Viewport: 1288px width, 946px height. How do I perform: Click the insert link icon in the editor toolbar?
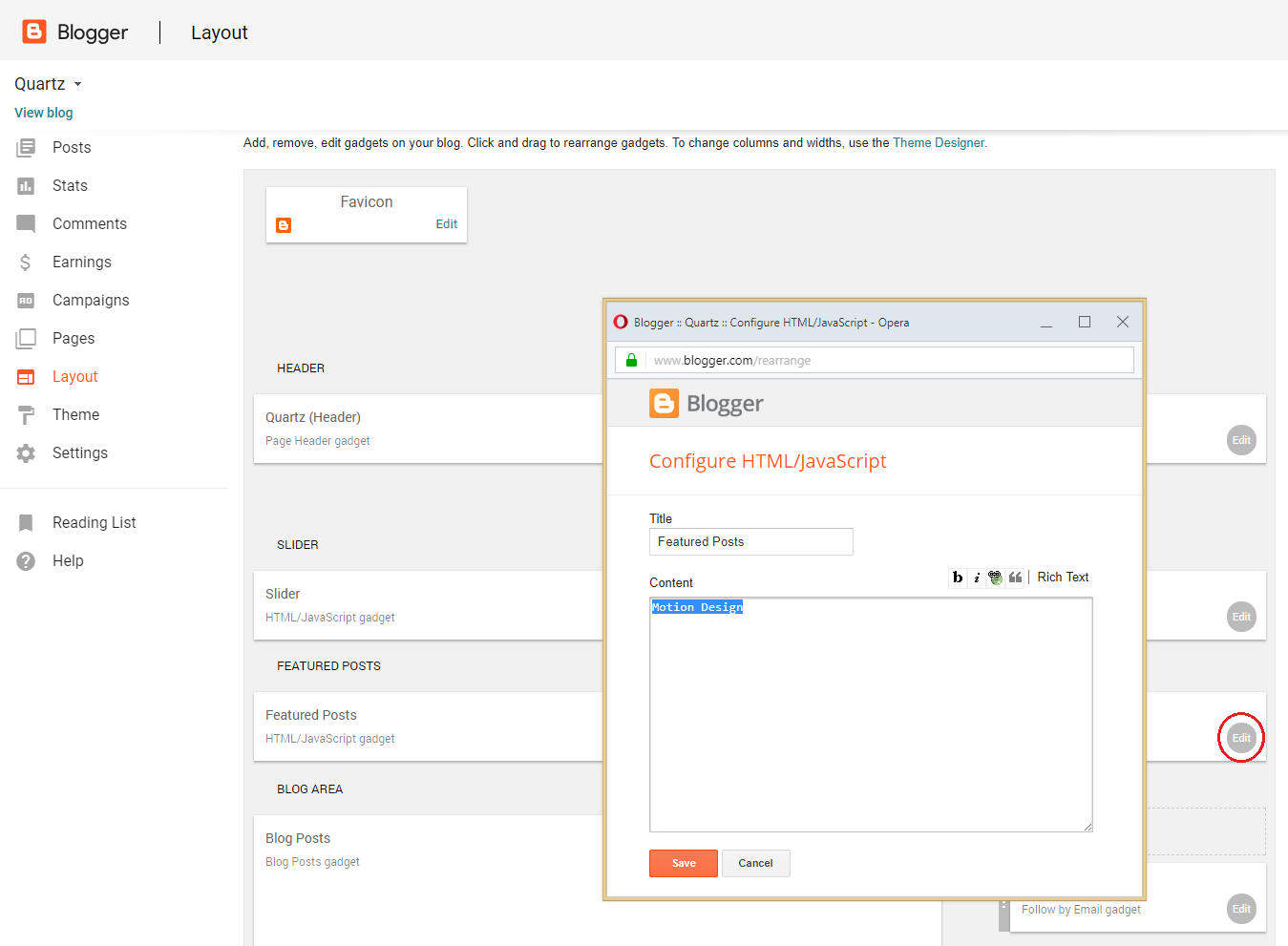(x=996, y=578)
